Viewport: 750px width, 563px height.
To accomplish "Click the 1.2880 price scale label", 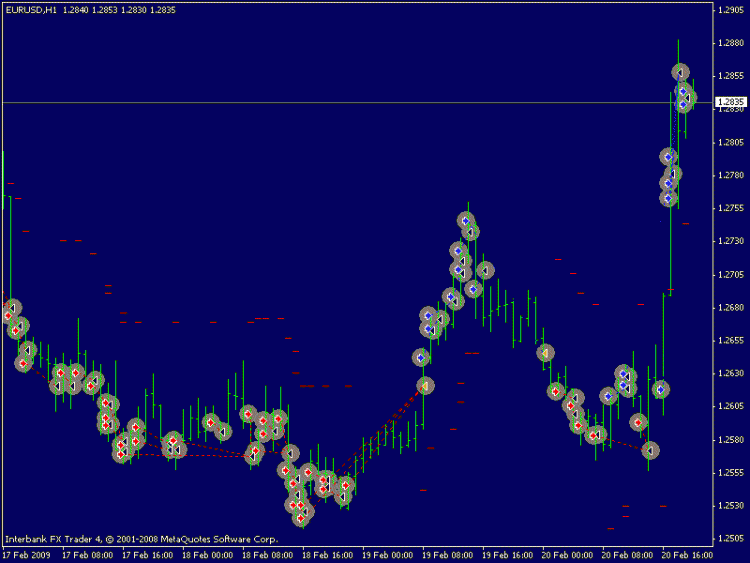I will pyautogui.click(x=731, y=43).
